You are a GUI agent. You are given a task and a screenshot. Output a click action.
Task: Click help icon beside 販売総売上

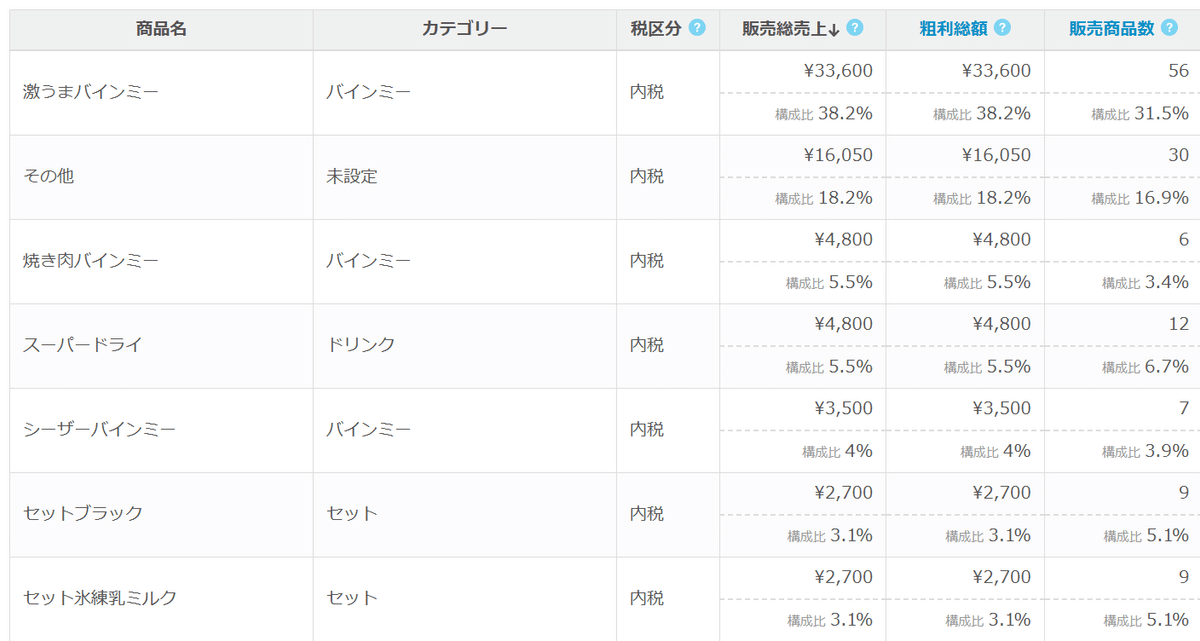tap(854, 28)
